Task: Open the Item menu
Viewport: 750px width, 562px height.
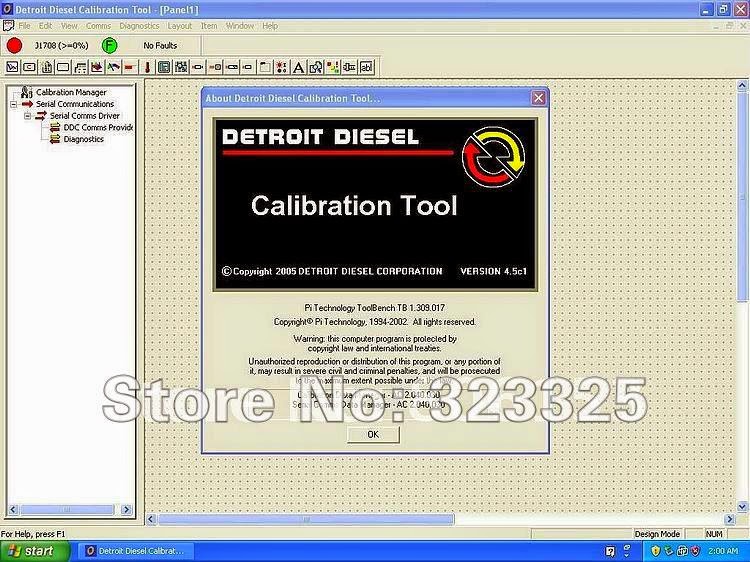Action: pyautogui.click(x=209, y=26)
